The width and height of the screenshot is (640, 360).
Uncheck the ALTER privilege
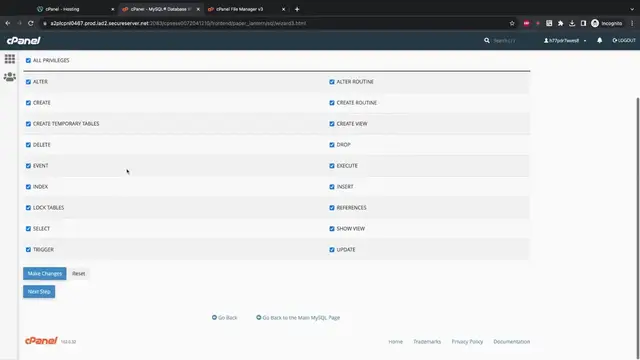pyautogui.click(x=28, y=82)
